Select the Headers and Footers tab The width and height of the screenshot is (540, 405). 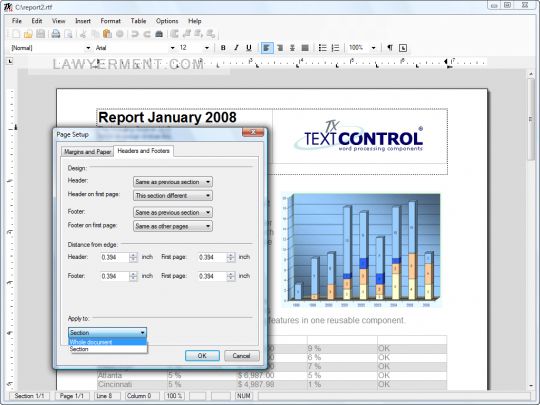144,151
